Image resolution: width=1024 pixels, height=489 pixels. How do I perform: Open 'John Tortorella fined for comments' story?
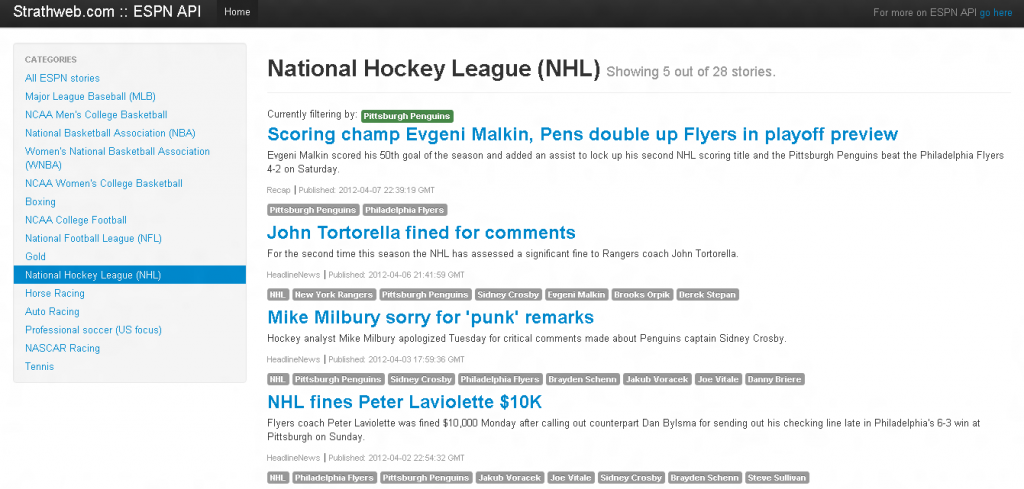[x=421, y=232]
